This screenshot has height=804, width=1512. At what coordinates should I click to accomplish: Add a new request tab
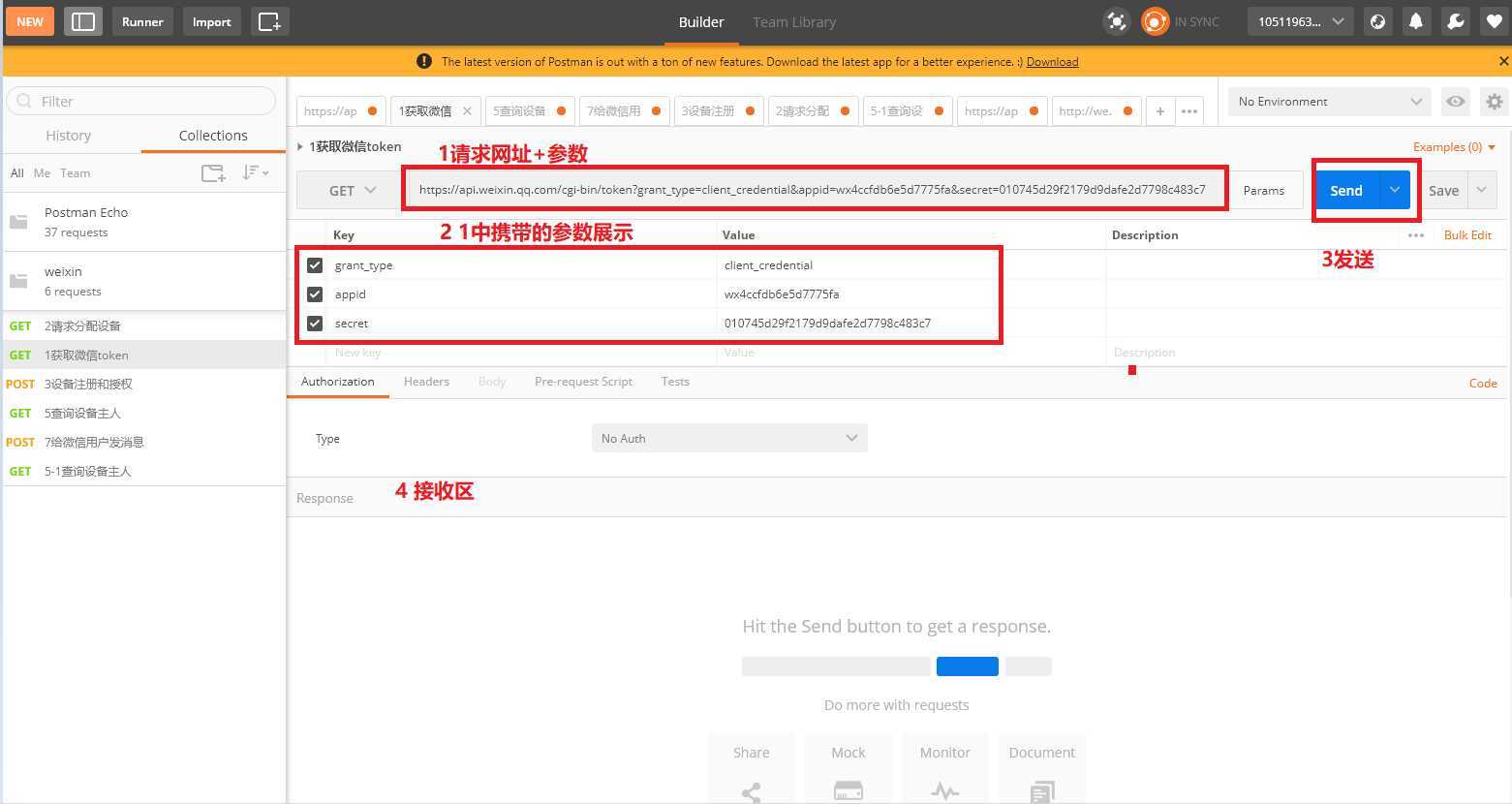(x=1159, y=110)
